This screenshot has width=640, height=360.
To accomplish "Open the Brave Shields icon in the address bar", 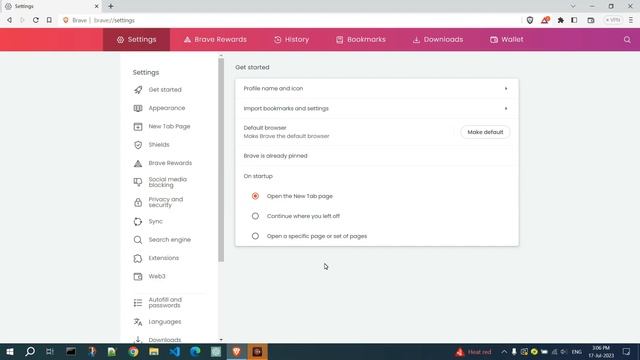I will pos(530,20).
